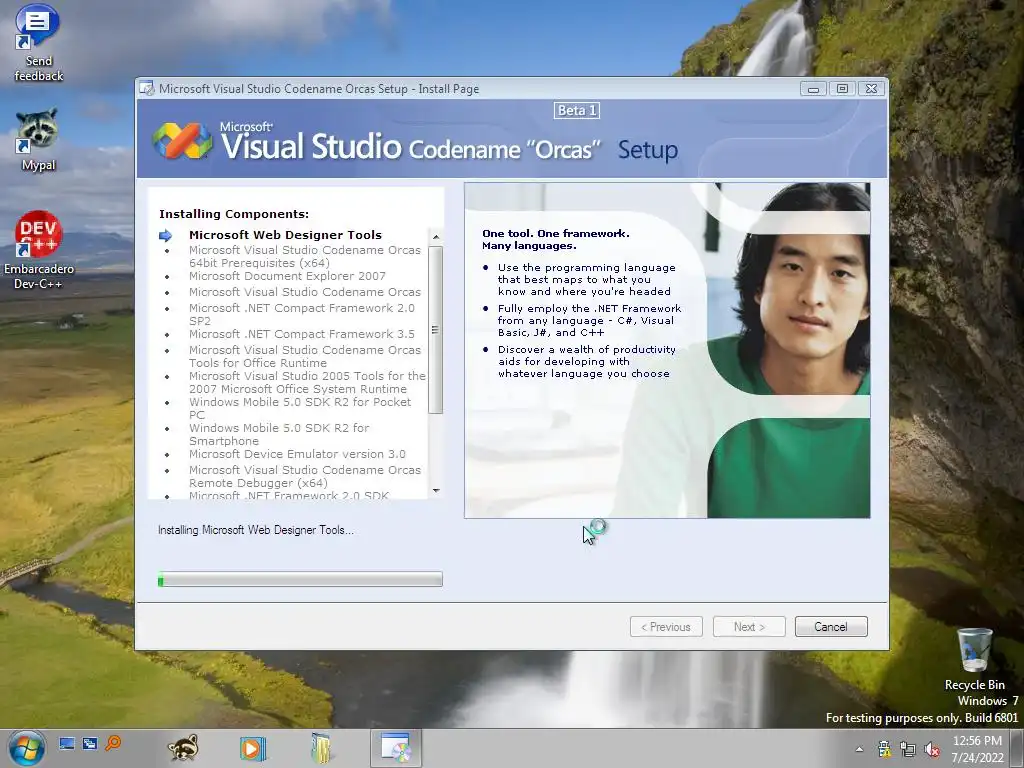Select Windows Mobile 5.0 SDK for Smartphone
Screen dimensions: 1024x768
coord(280,434)
